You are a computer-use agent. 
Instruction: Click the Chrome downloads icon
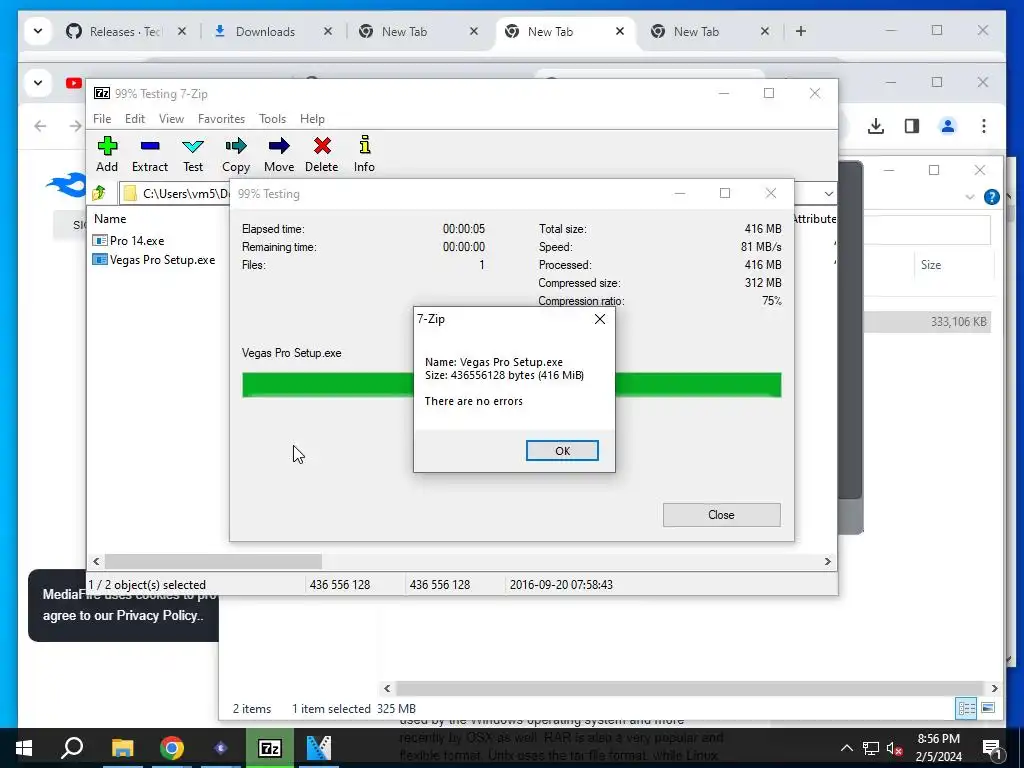pyautogui.click(x=876, y=126)
